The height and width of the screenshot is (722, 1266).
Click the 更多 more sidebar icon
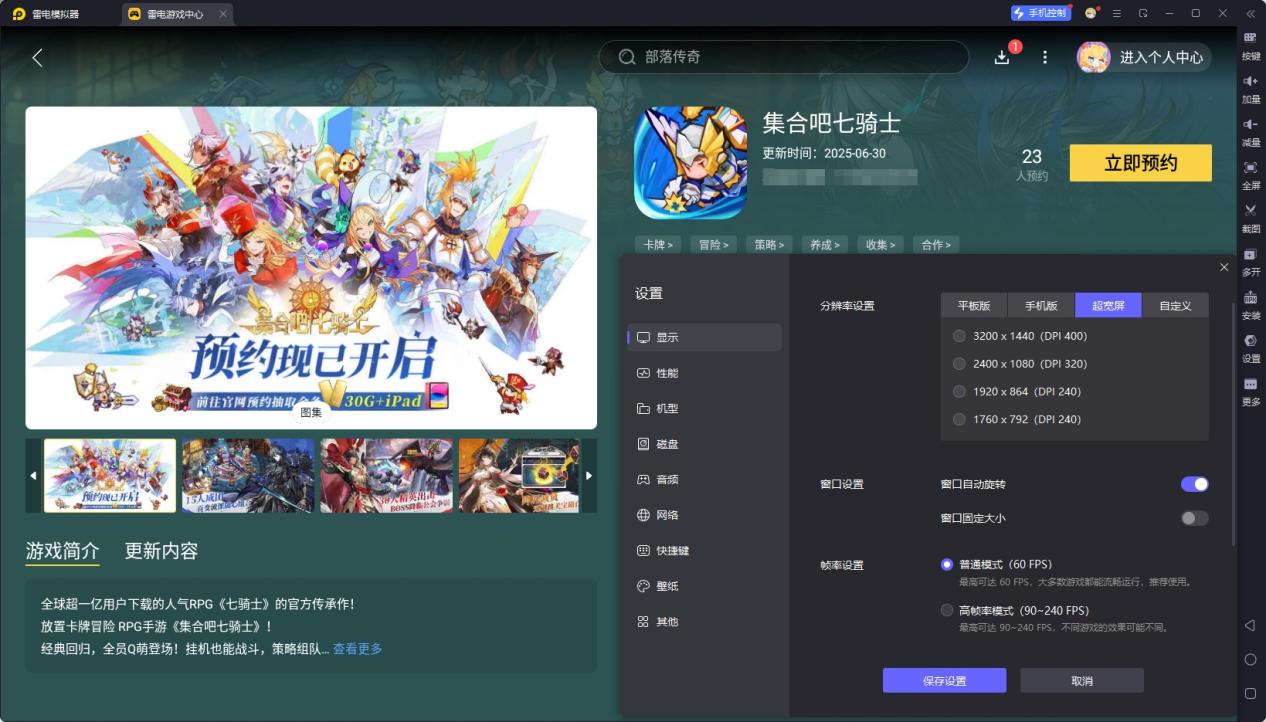[x=1250, y=384]
